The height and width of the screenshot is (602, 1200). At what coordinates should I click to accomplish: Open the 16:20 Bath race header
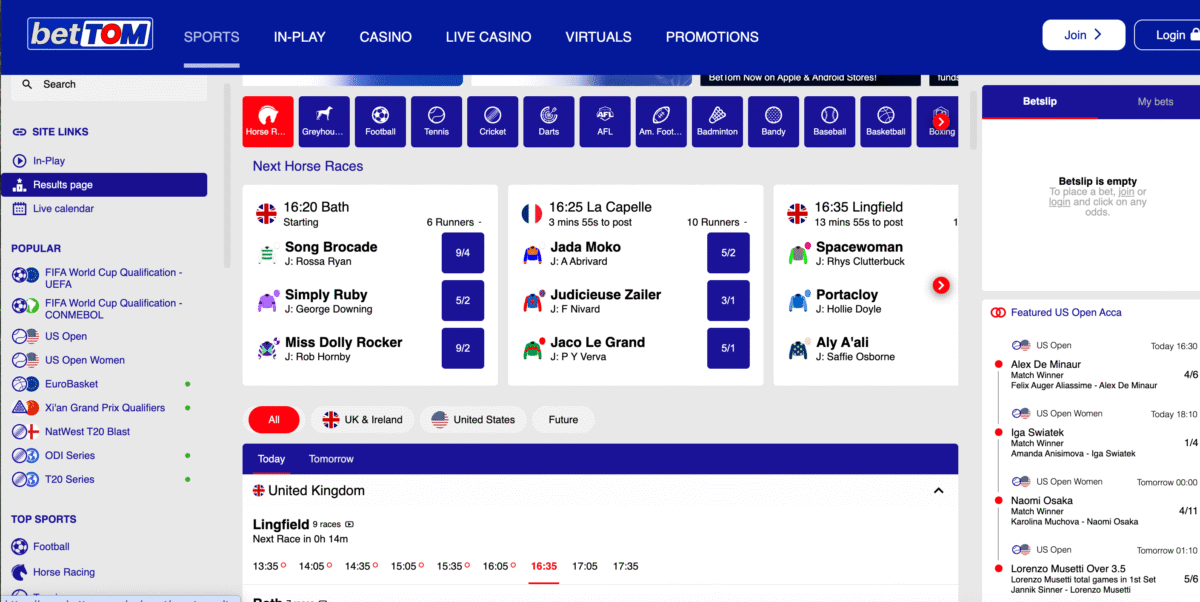click(x=316, y=207)
